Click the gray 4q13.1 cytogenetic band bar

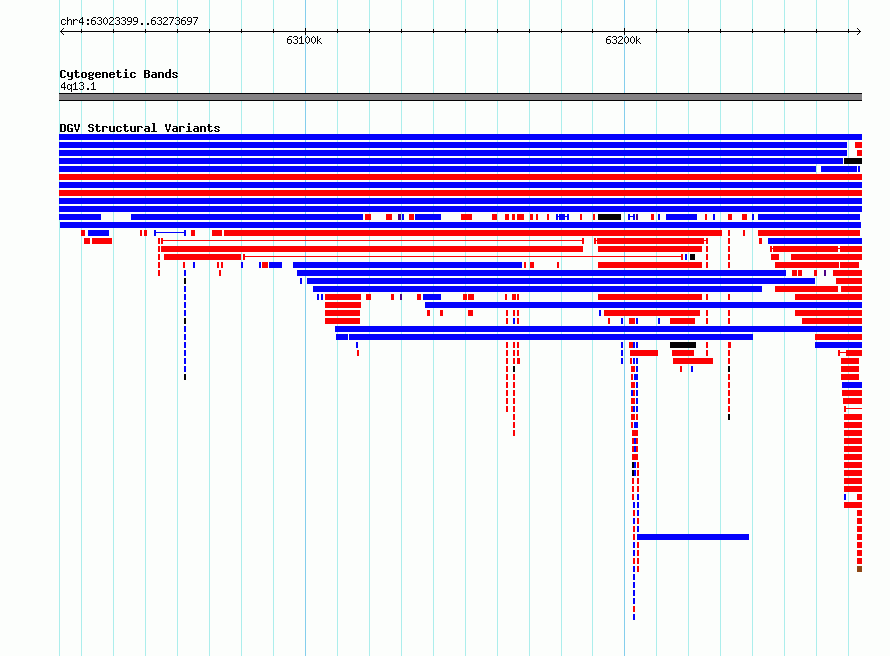point(460,97)
